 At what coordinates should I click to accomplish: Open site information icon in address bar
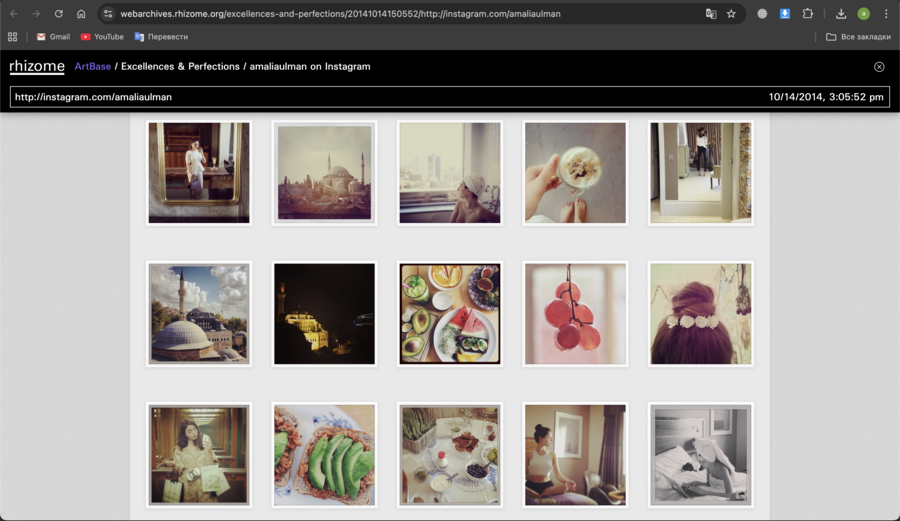tap(108, 14)
